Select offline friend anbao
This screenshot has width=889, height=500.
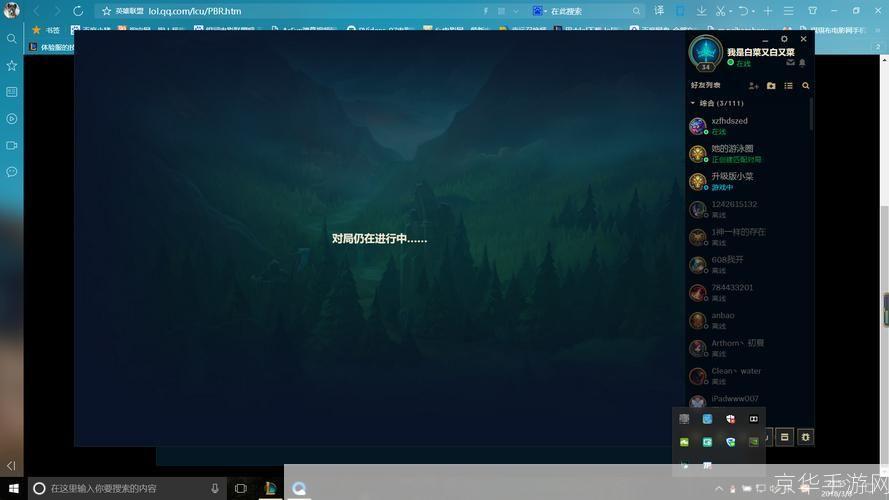click(x=748, y=320)
